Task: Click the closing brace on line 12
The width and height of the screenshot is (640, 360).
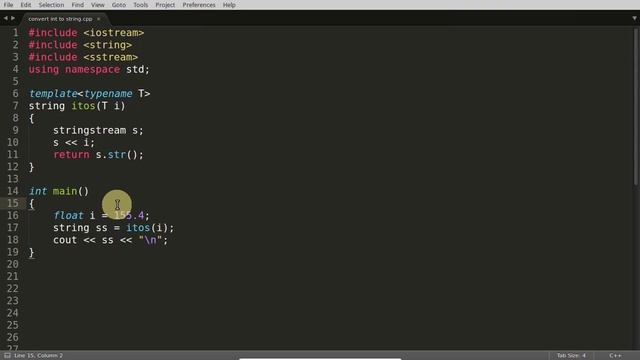Action: click(x=31, y=167)
